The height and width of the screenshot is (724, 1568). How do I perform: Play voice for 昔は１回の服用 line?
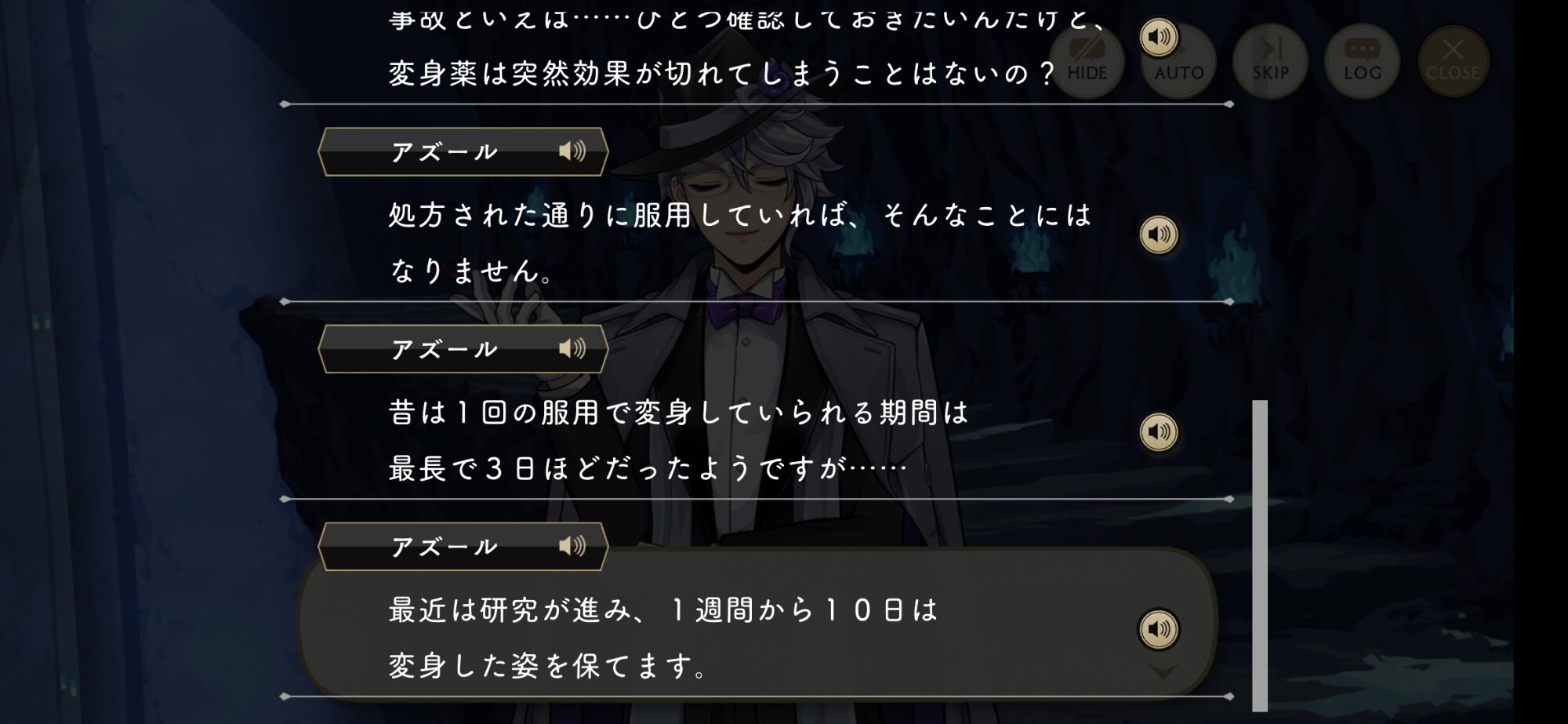1158,431
